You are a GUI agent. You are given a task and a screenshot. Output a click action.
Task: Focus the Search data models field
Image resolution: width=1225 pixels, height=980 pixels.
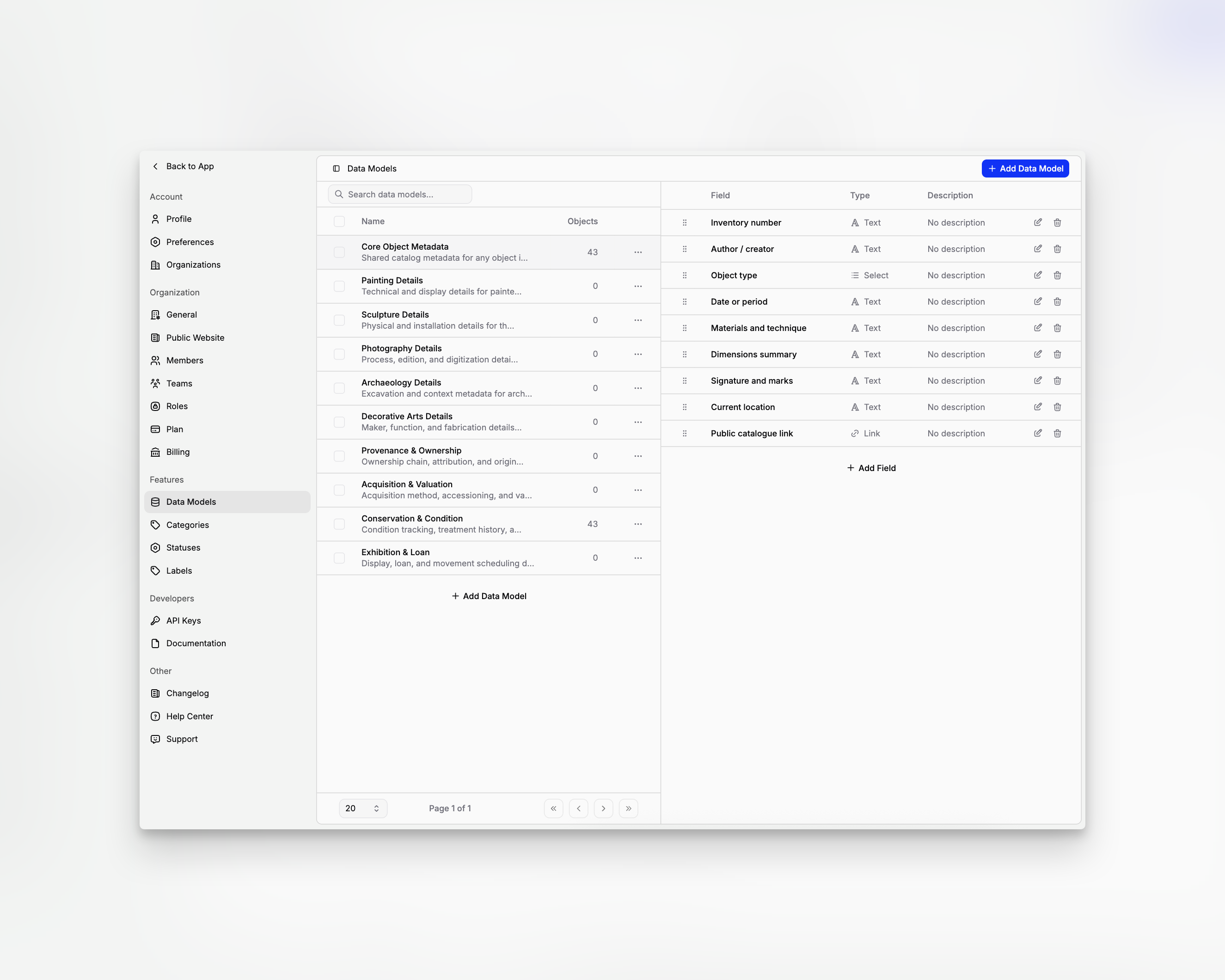tap(400, 194)
